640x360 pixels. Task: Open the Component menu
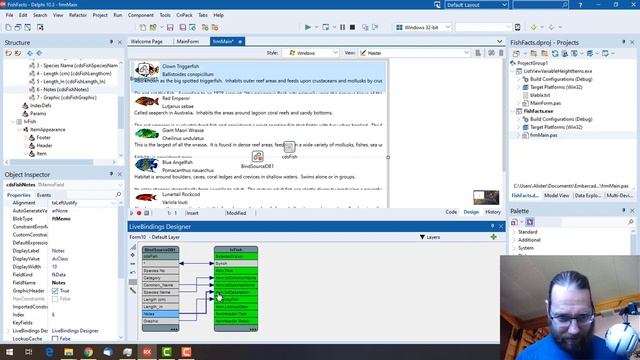(x=140, y=15)
